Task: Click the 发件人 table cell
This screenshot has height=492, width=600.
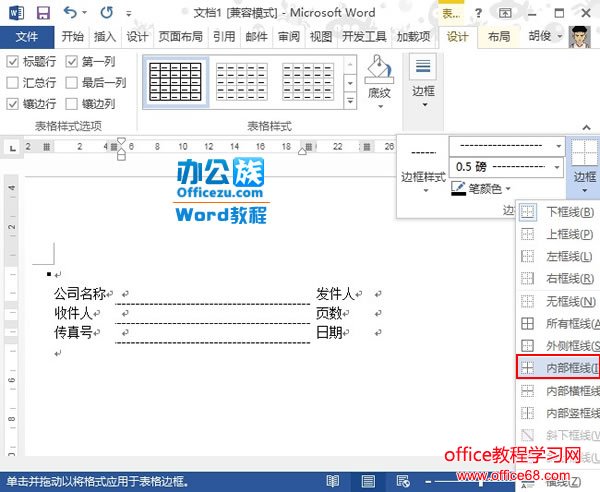Action: pos(335,294)
